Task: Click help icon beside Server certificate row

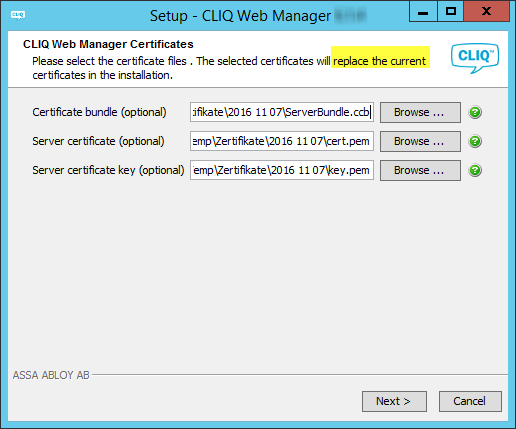Action: pyautogui.click(x=475, y=141)
